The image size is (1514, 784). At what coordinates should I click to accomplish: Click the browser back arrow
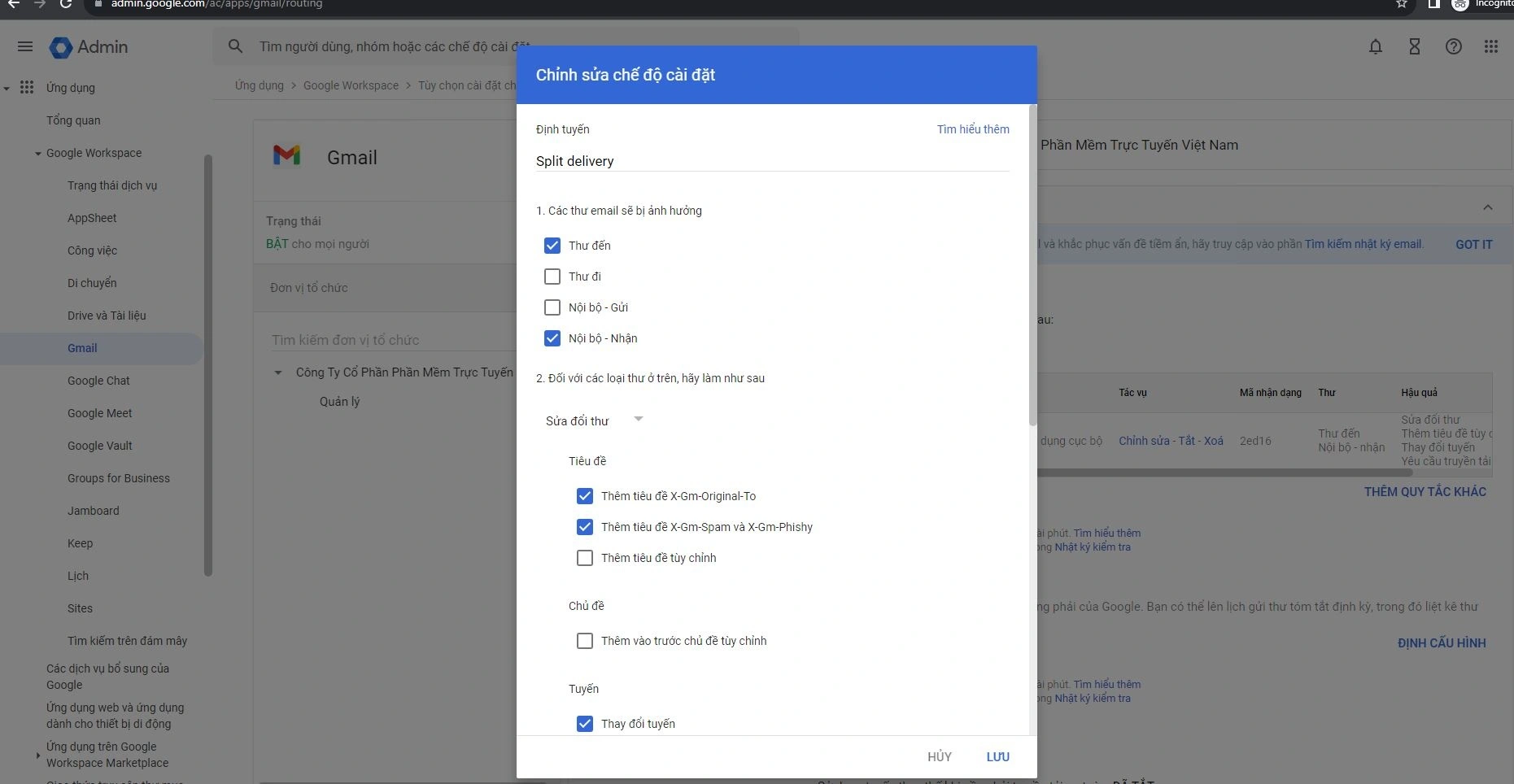pos(13,4)
